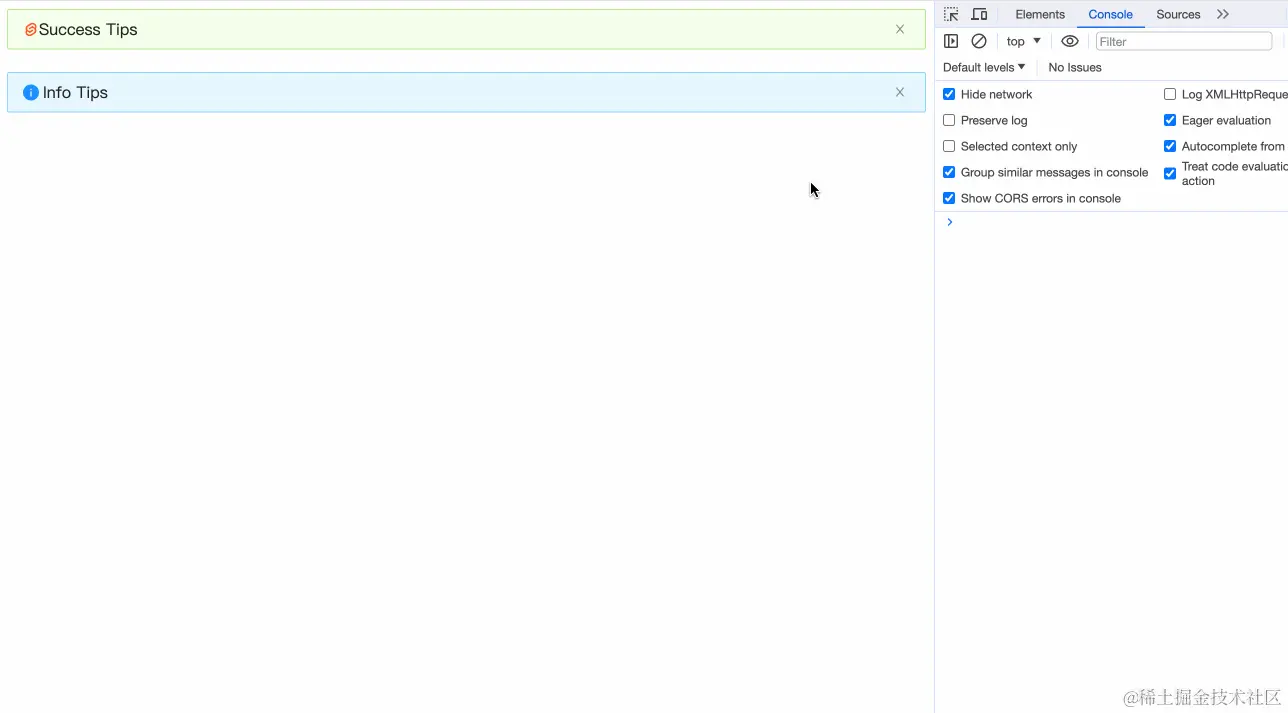Click the Success Tips alert icon
1288x713 pixels.
click(31, 30)
